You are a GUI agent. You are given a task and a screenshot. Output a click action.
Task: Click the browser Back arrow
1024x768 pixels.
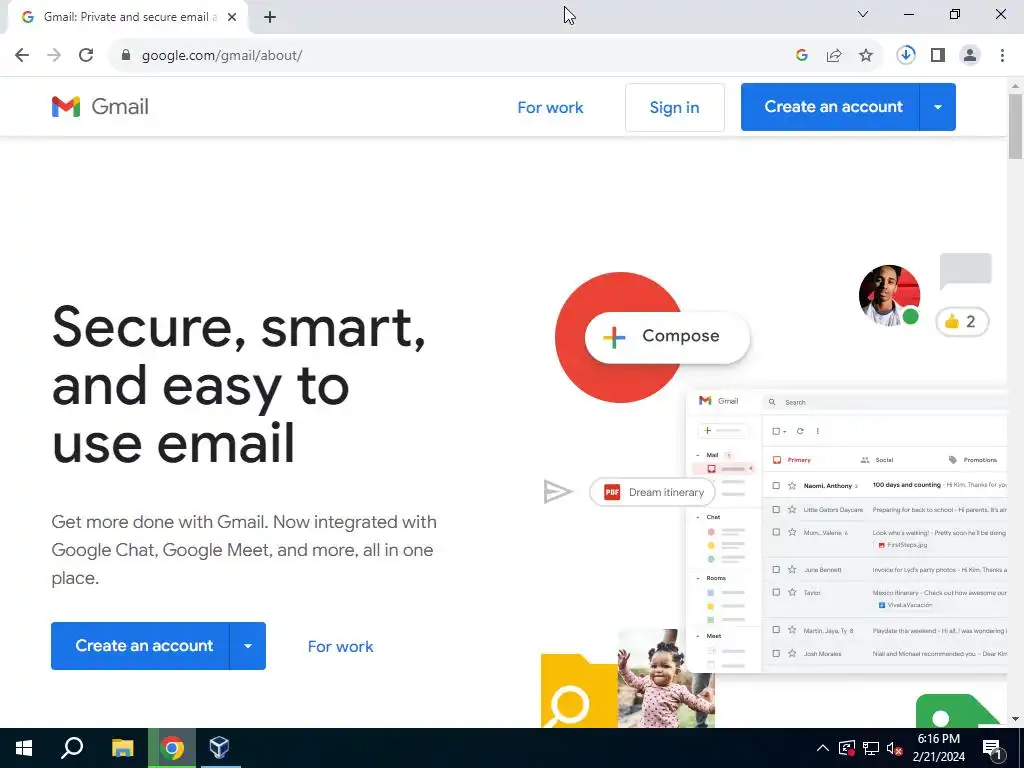pos(22,55)
